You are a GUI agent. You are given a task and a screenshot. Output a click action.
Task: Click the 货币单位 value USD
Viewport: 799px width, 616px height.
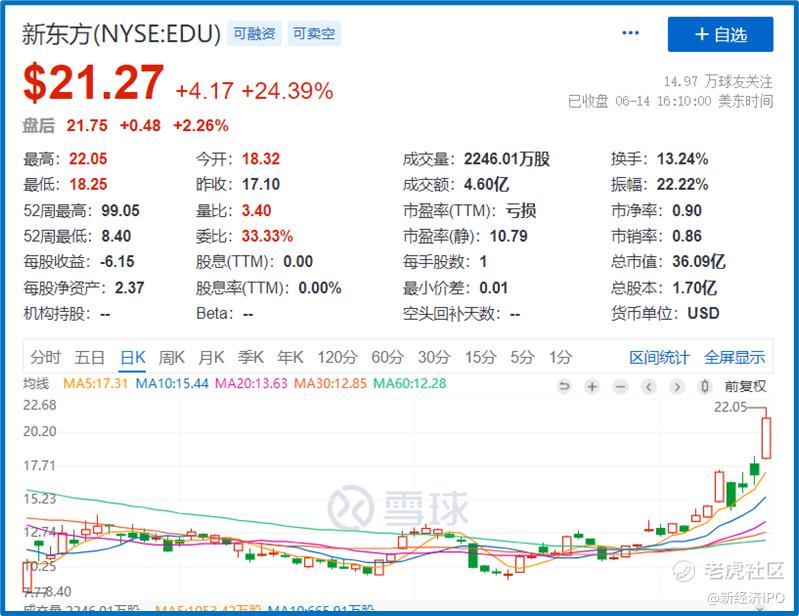click(x=703, y=313)
